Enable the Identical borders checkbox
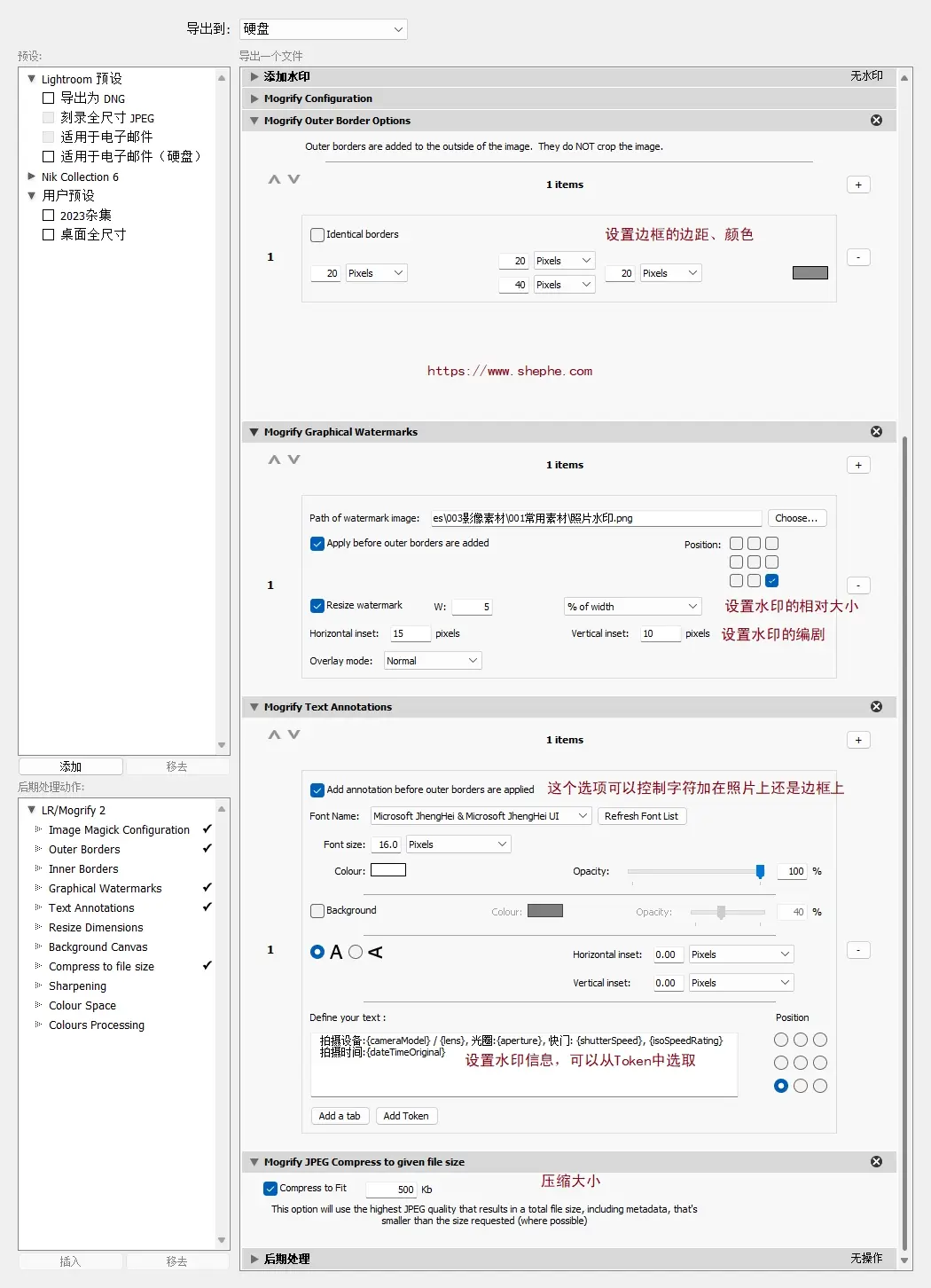Viewport: 931px width, 1288px height. pyautogui.click(x=317, y=234)
